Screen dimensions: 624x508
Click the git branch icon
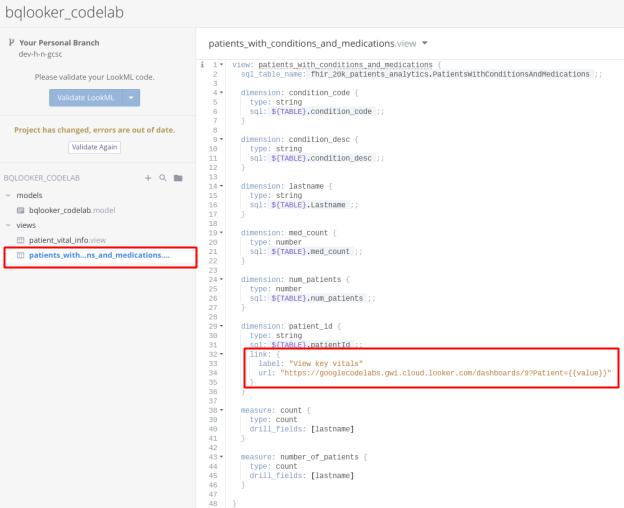[11, 43]
